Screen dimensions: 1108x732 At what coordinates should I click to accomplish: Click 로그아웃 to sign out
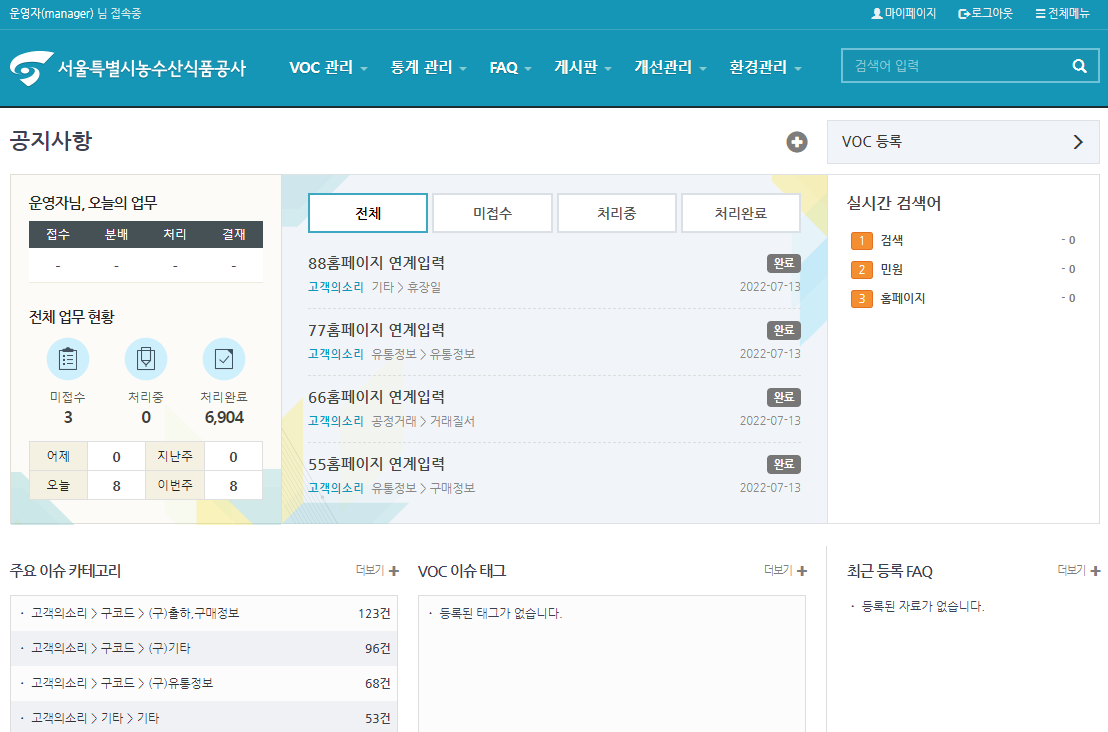click(985, 14)
